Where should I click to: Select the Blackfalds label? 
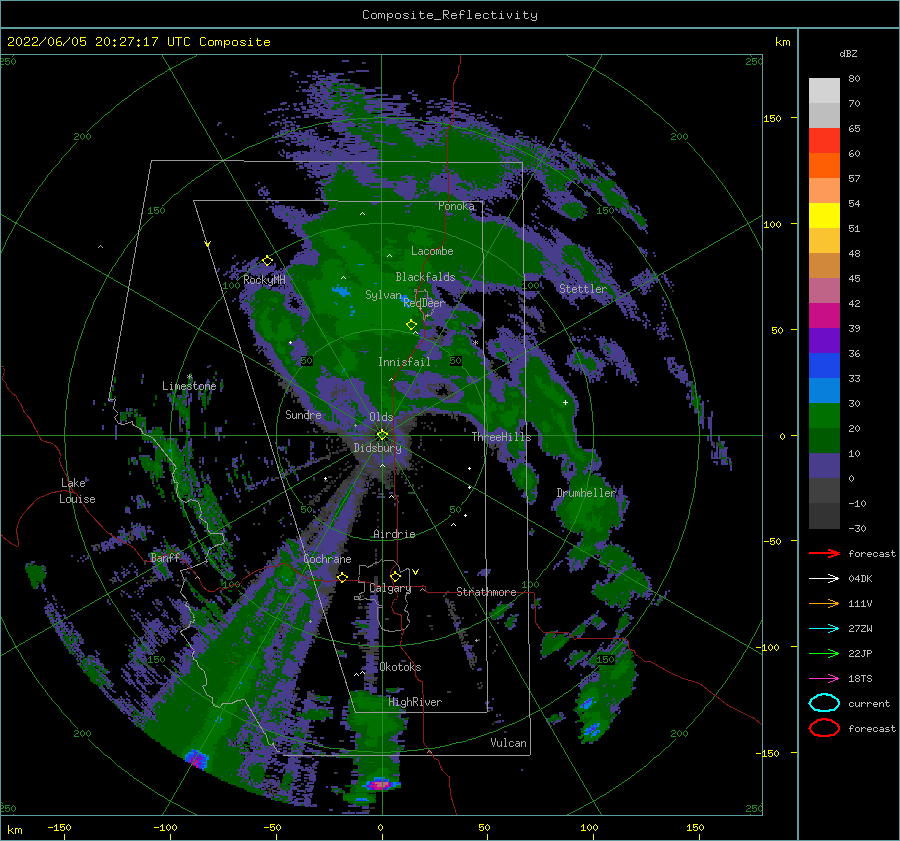tap(425, 277)
